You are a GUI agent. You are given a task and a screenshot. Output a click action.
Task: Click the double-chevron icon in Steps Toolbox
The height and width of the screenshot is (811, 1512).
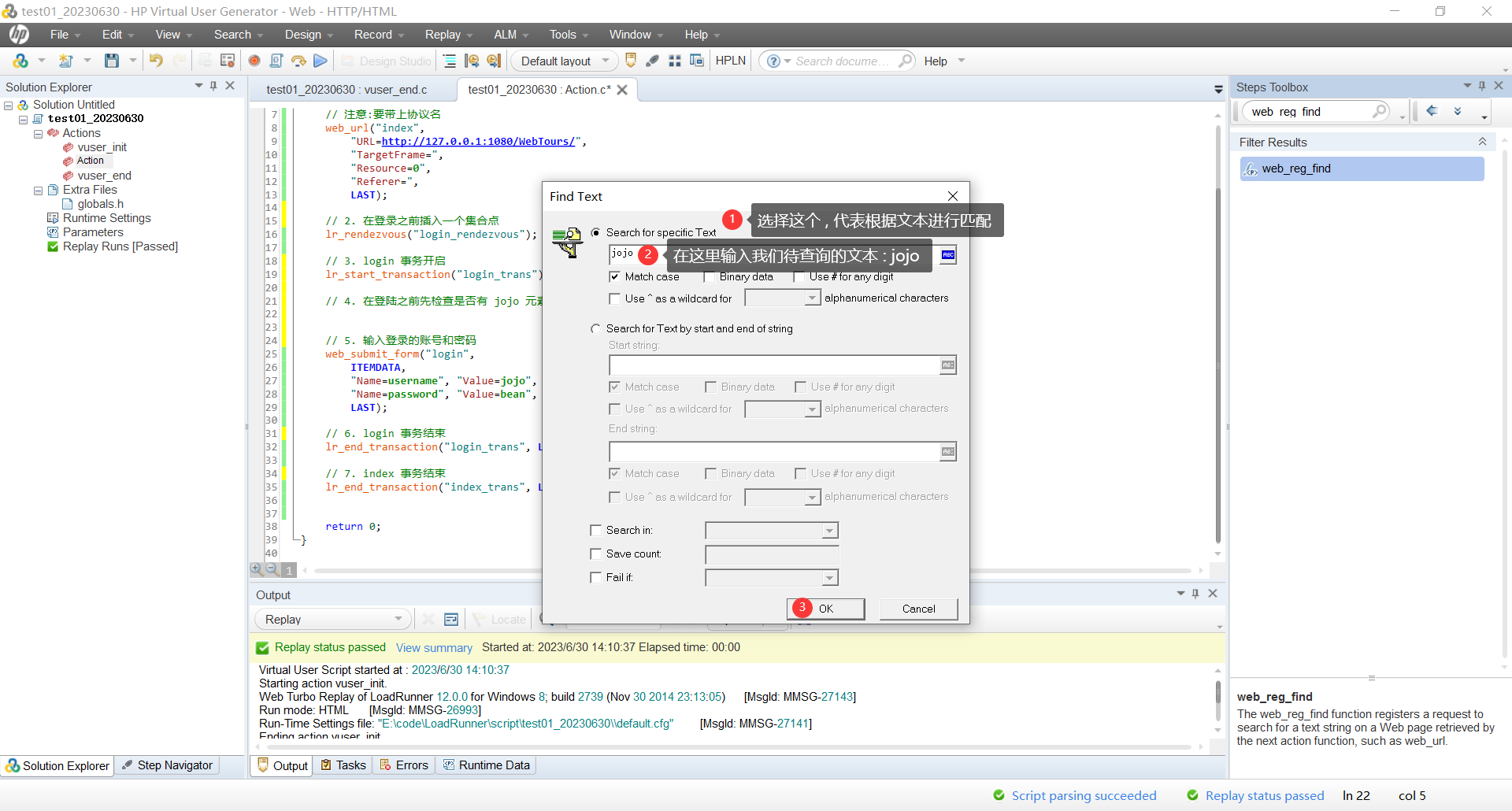click(1458, 111)
